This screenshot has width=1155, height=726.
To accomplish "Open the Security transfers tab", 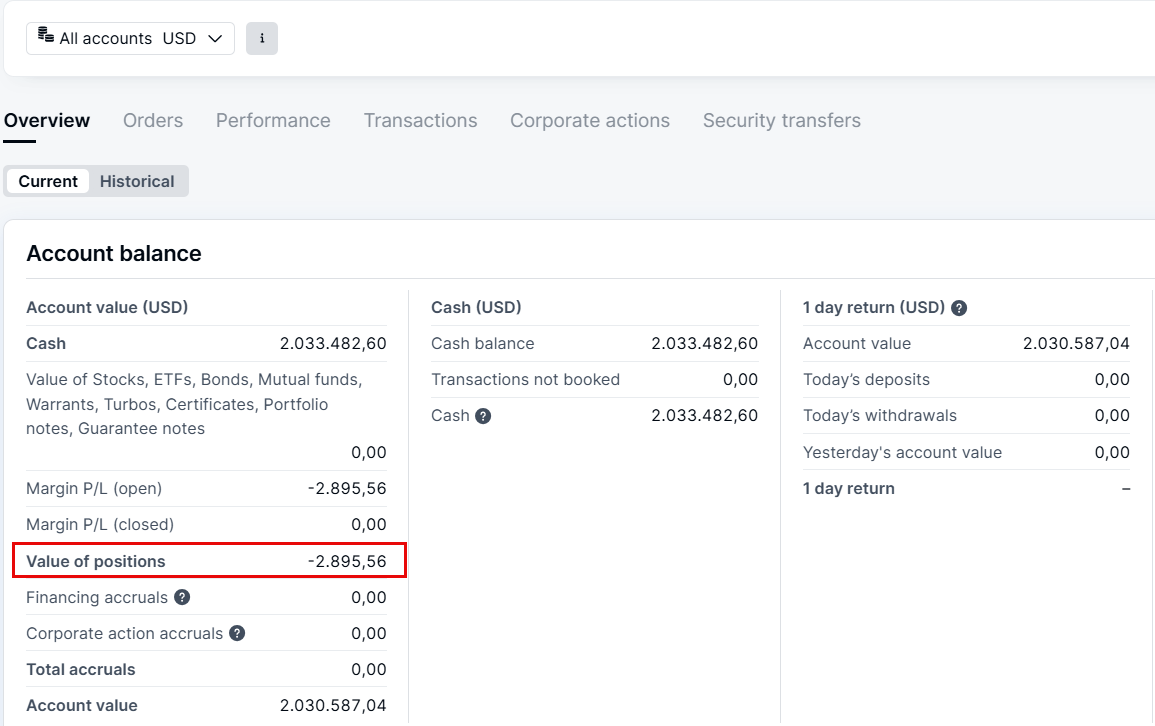I will 781,120.
